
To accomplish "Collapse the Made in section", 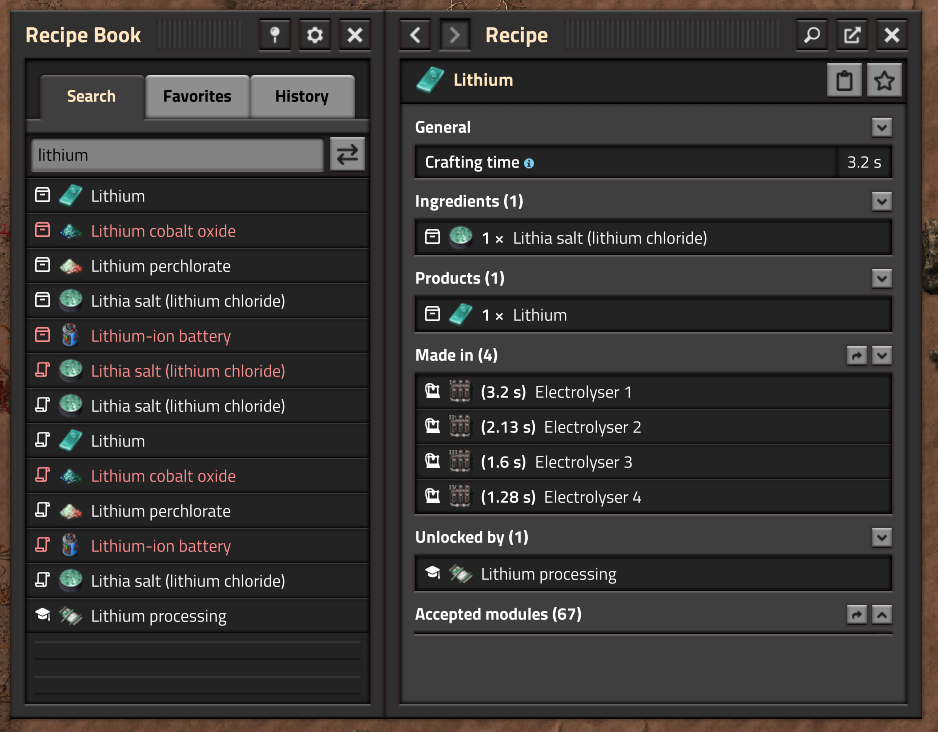I will pos(881,355).
